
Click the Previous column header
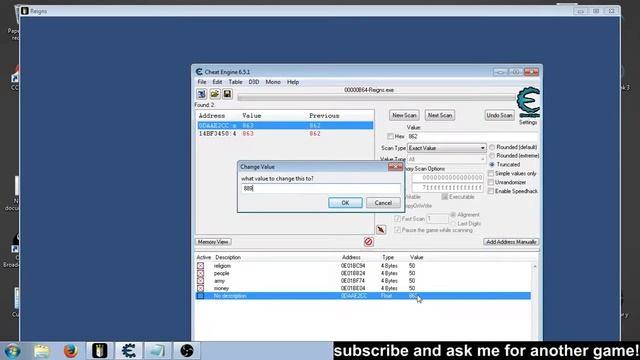[324, 116]
